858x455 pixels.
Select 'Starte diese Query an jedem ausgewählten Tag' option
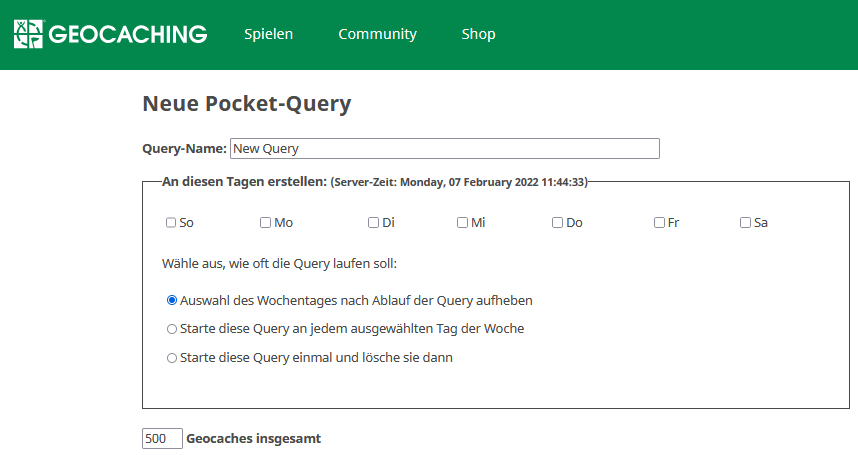click(x=172, y=329)
